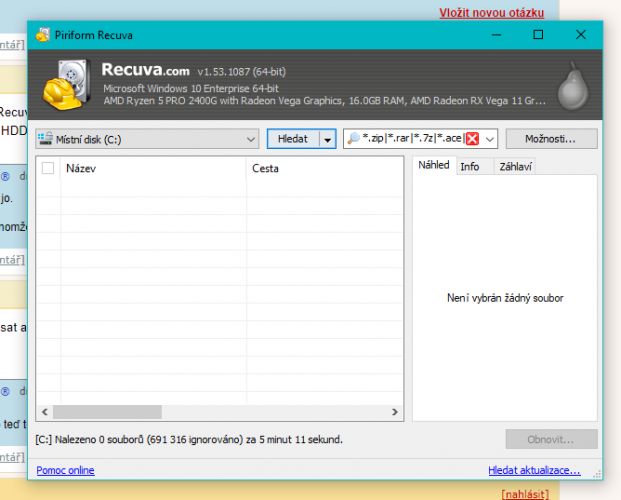
Task: Switch to the Info tab
Action: point(470,167)
